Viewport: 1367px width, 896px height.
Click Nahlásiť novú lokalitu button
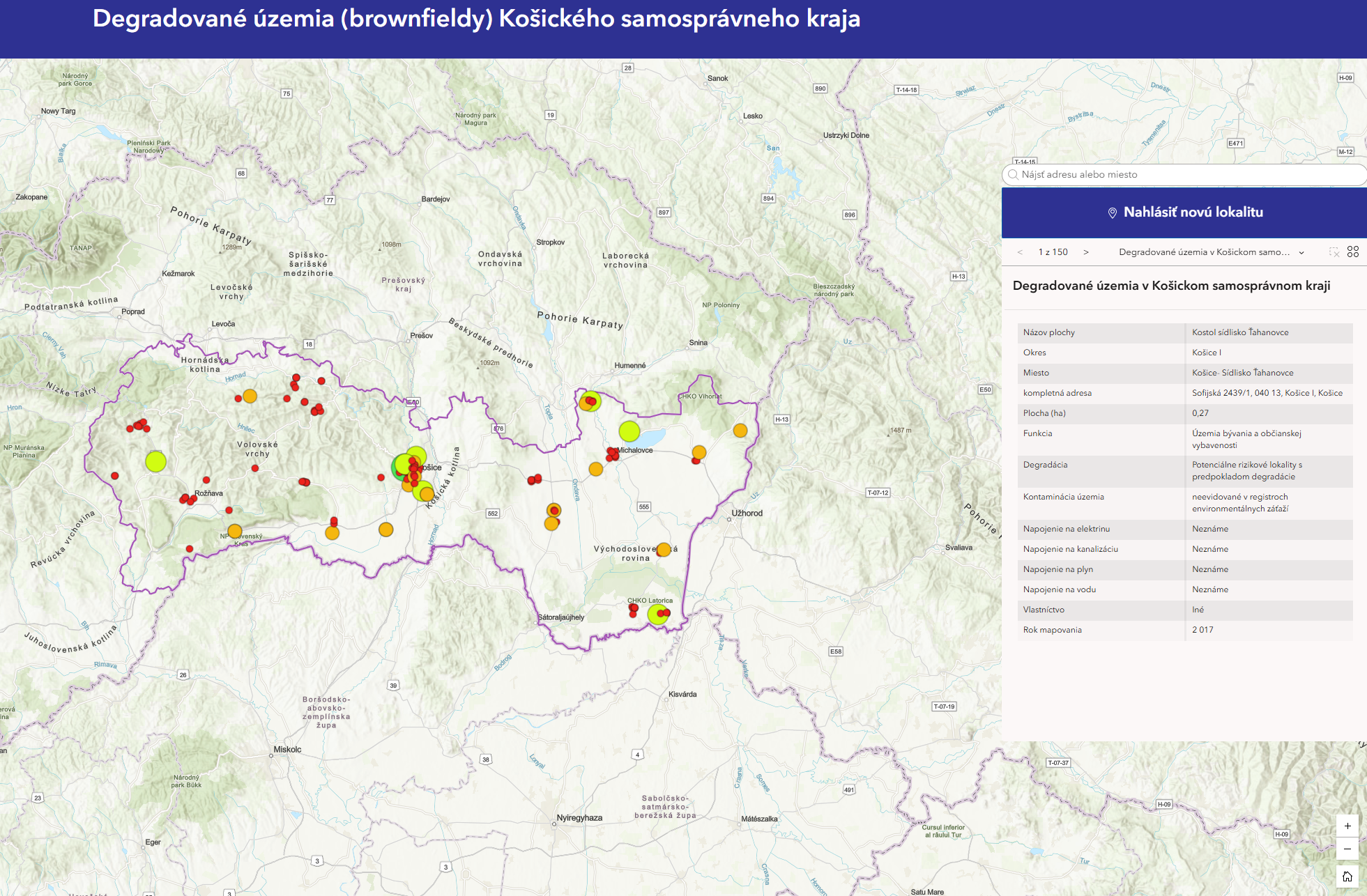(x=1184, y=213)
